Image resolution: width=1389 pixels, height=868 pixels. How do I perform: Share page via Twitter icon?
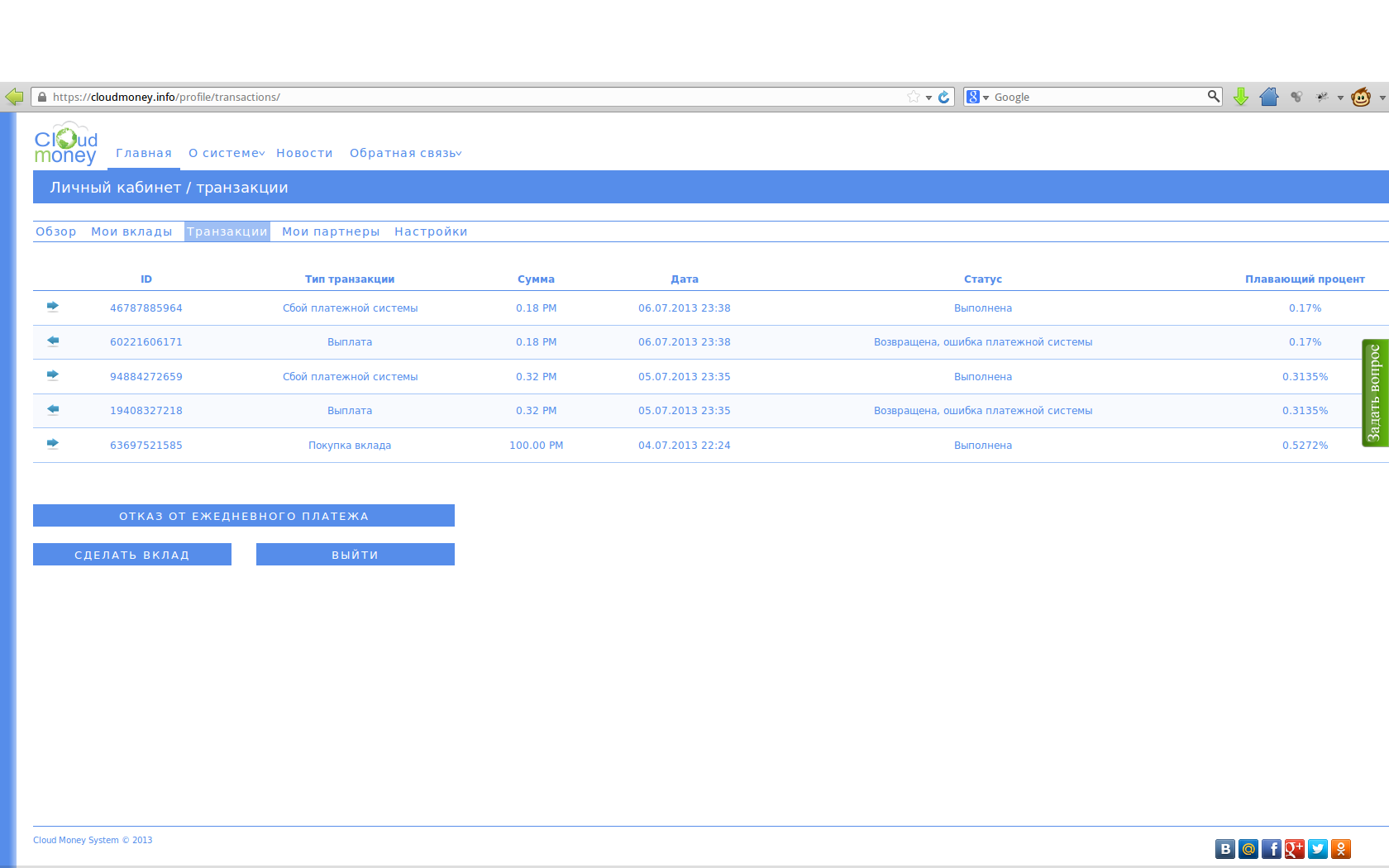click(1318, 849)
